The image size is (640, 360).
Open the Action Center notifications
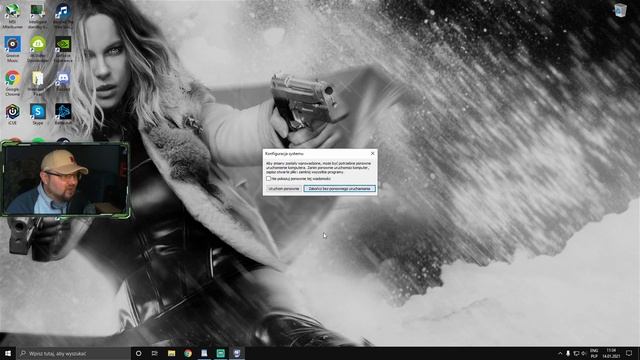(629, 353)
